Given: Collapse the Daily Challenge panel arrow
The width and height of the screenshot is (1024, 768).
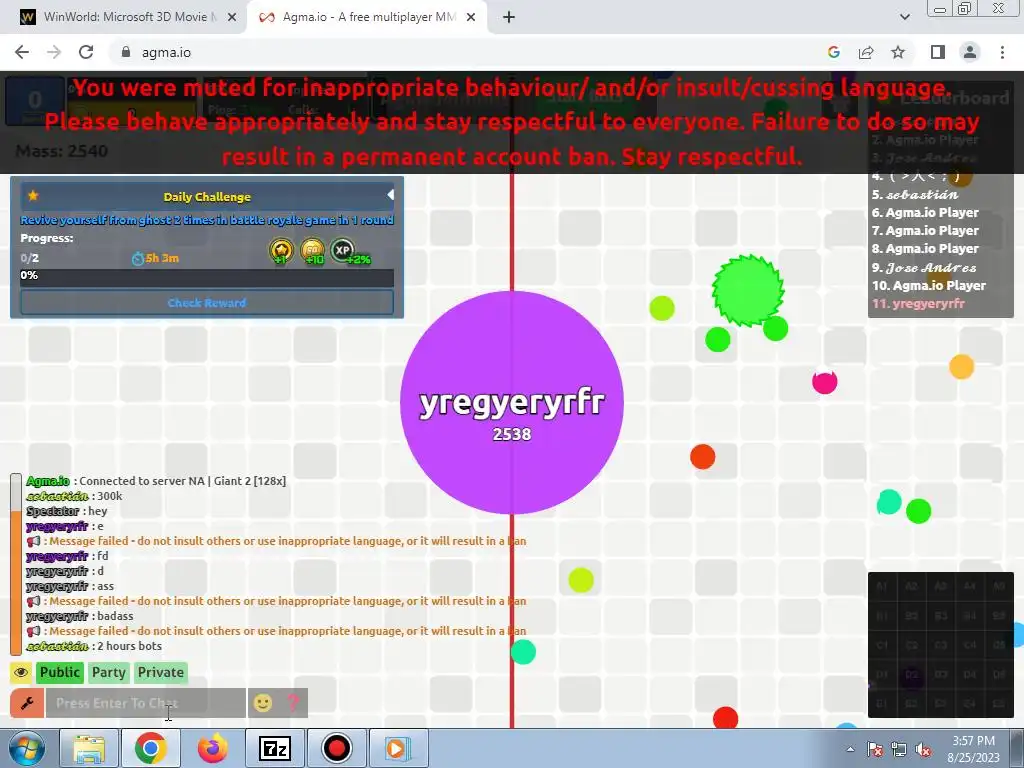Looking at the screenshot, I should click(x=391, y=195).
